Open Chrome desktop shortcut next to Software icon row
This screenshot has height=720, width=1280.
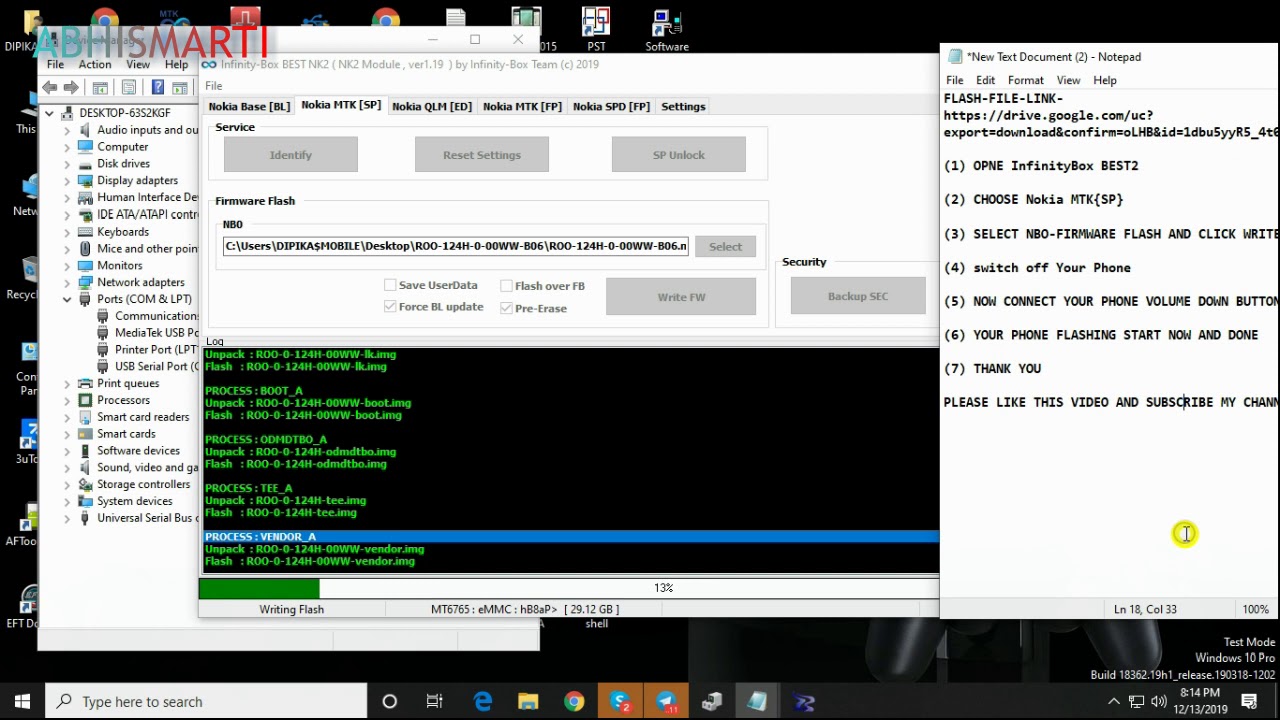click(x=386, y=22)
